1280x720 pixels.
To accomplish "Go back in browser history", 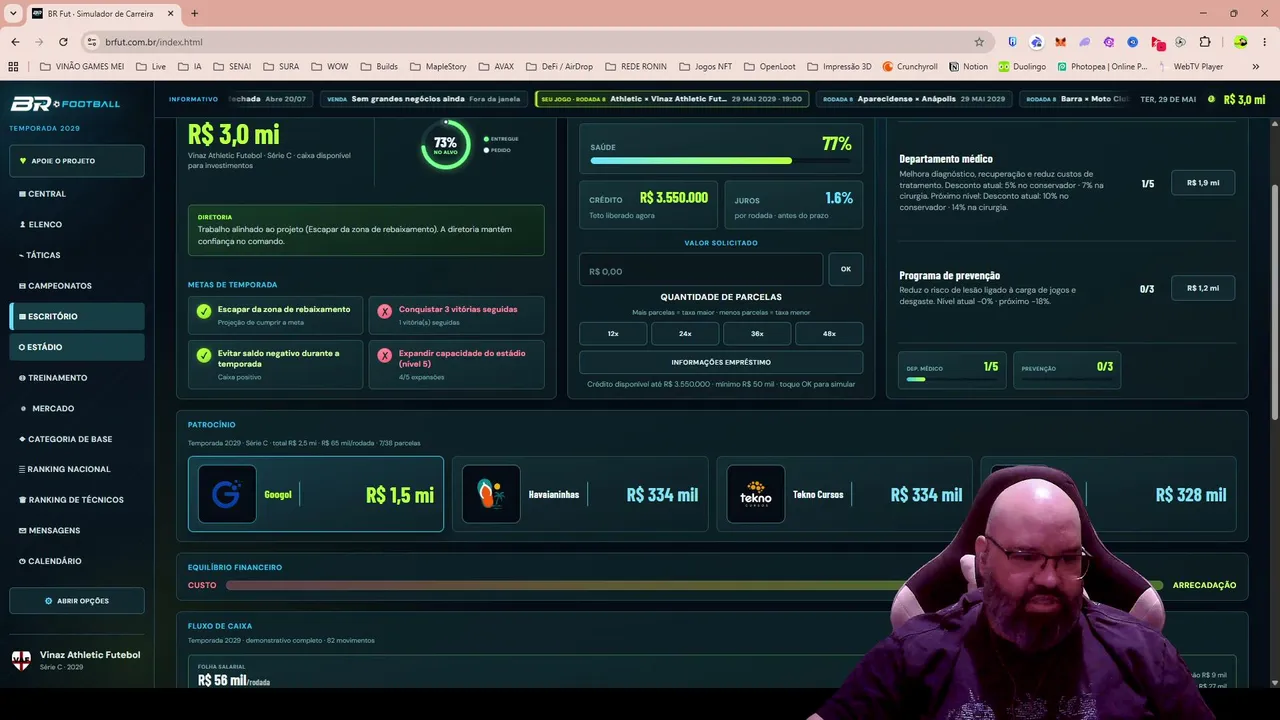I will [x=15, y=42].
